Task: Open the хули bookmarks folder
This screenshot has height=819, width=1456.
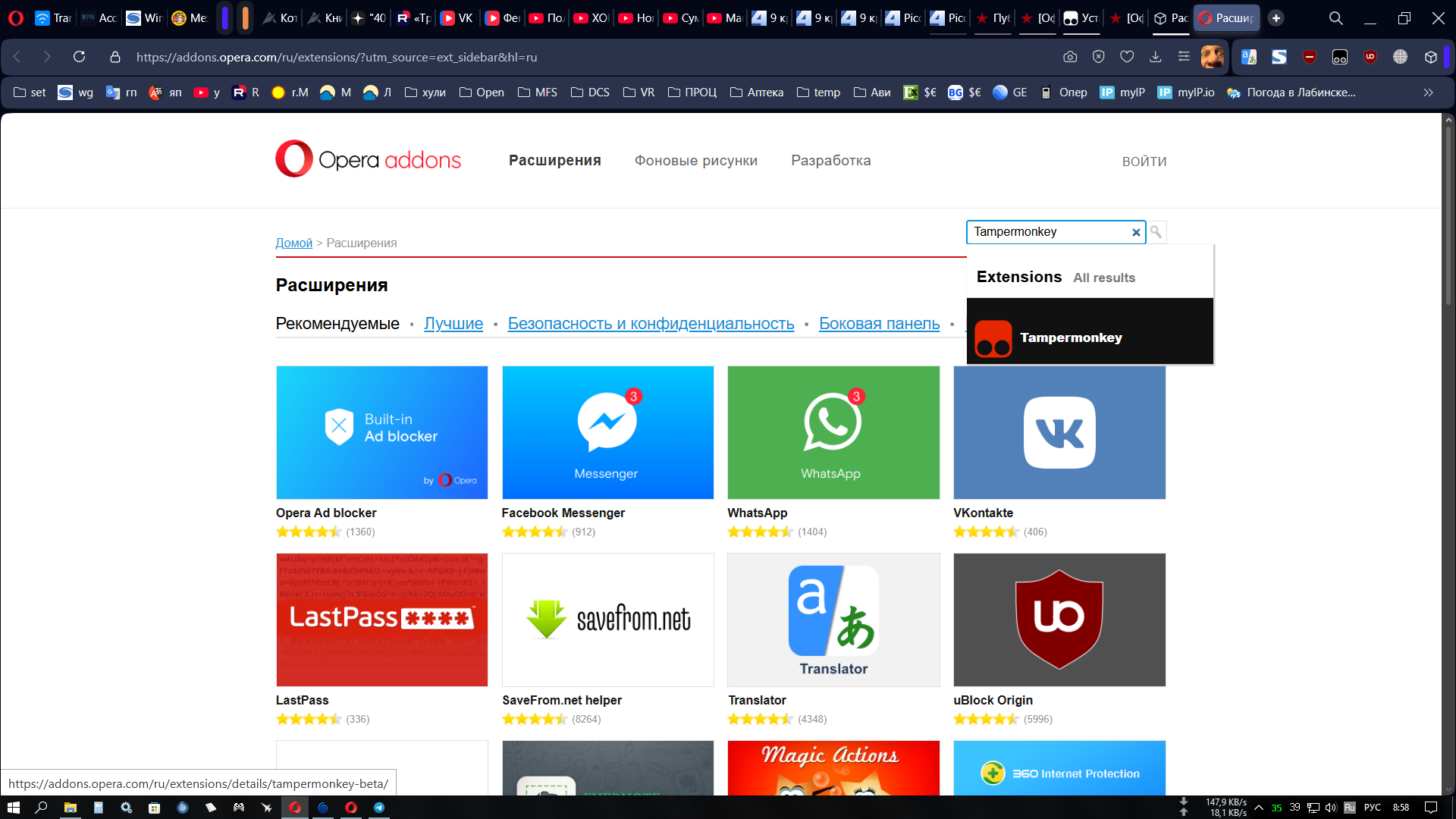Action: point(425,93)
